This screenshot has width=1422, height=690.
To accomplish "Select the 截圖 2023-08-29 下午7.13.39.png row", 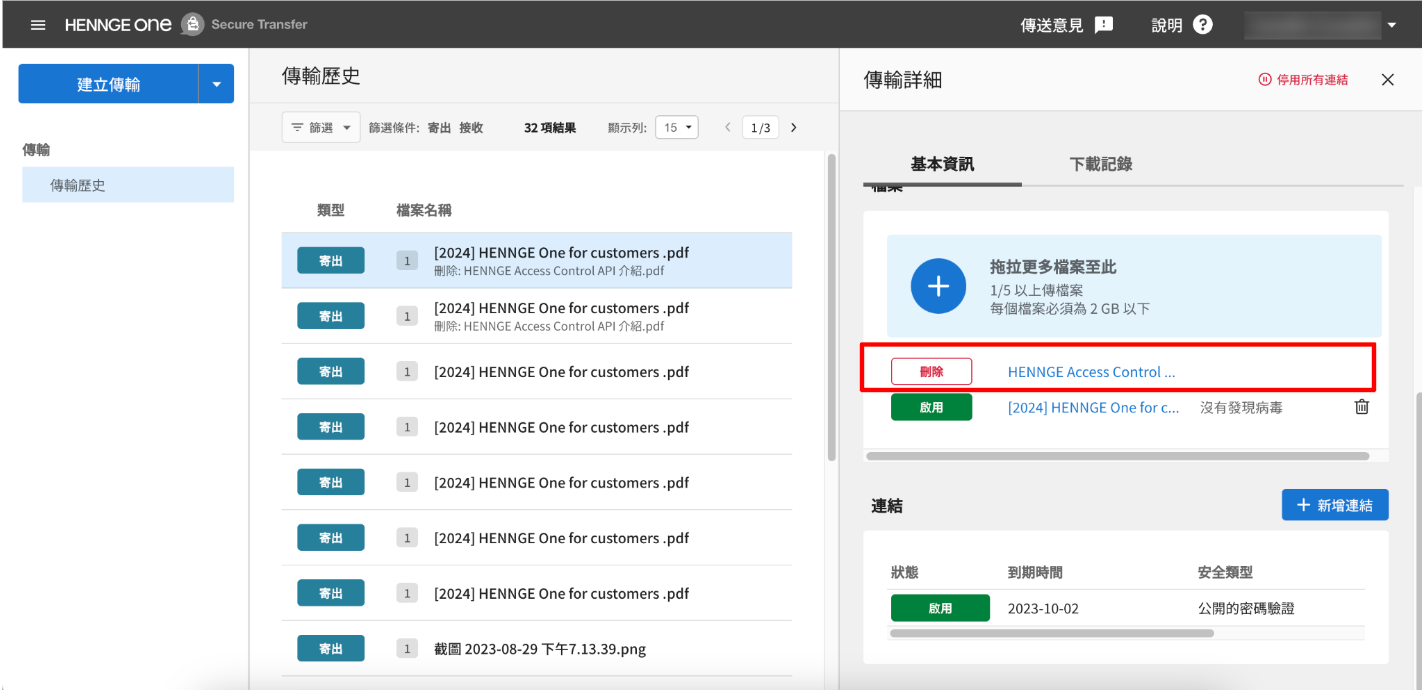I will (537, 648).
